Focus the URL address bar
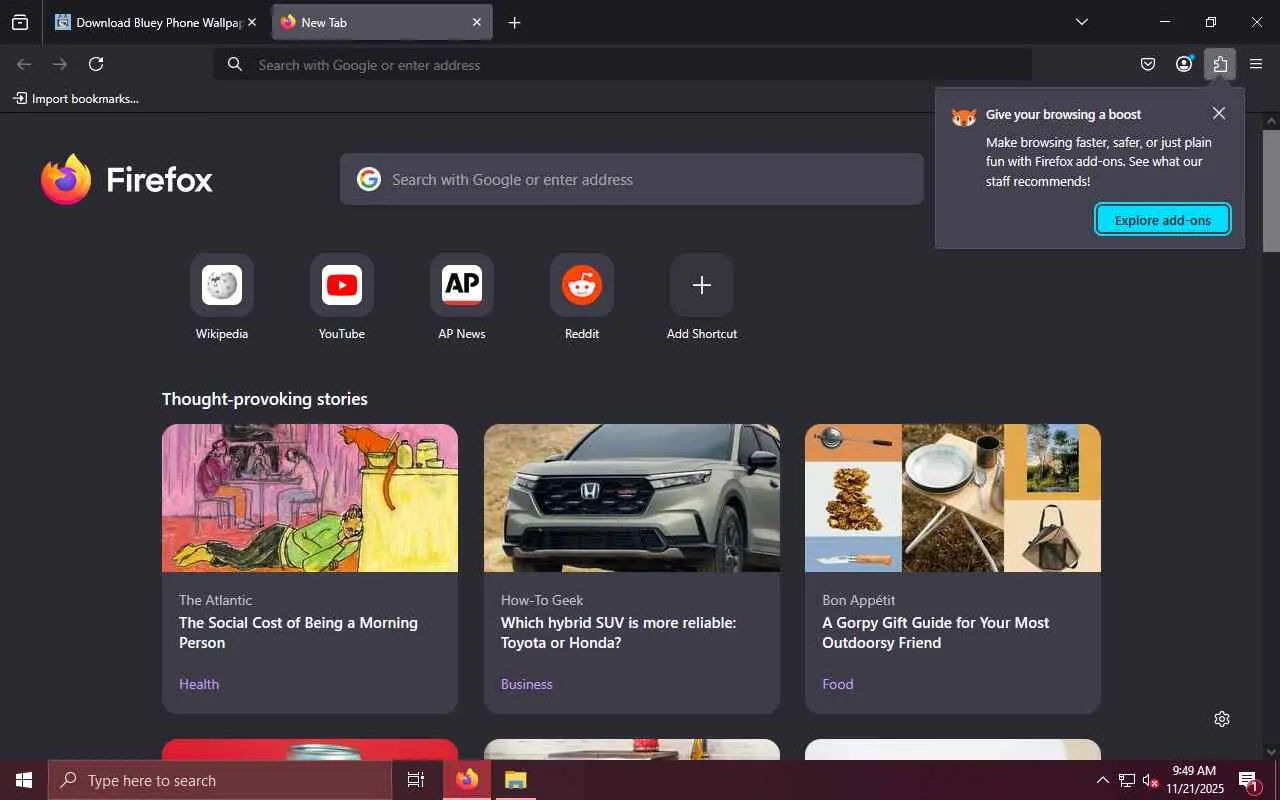Screen dimensions: 1280x800 point(622,64)
